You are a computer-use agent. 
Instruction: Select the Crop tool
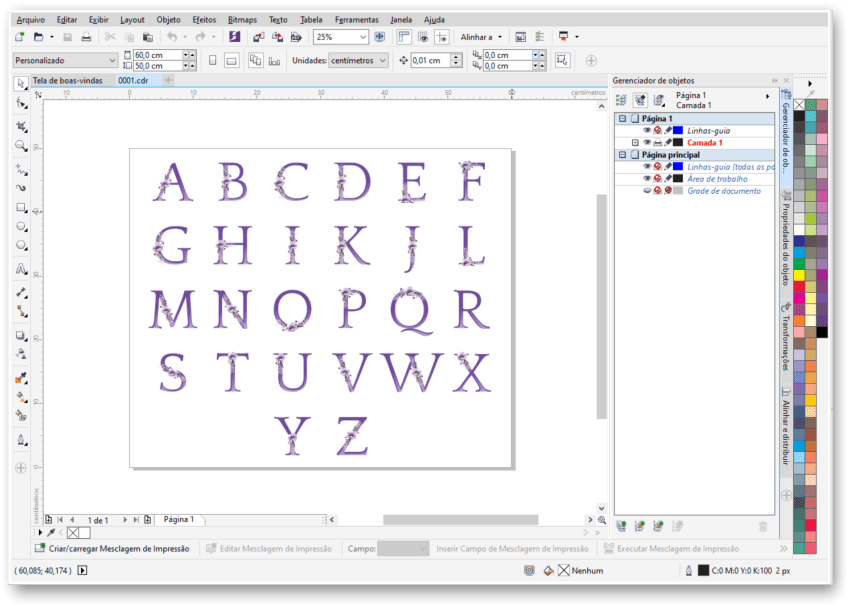21,127
